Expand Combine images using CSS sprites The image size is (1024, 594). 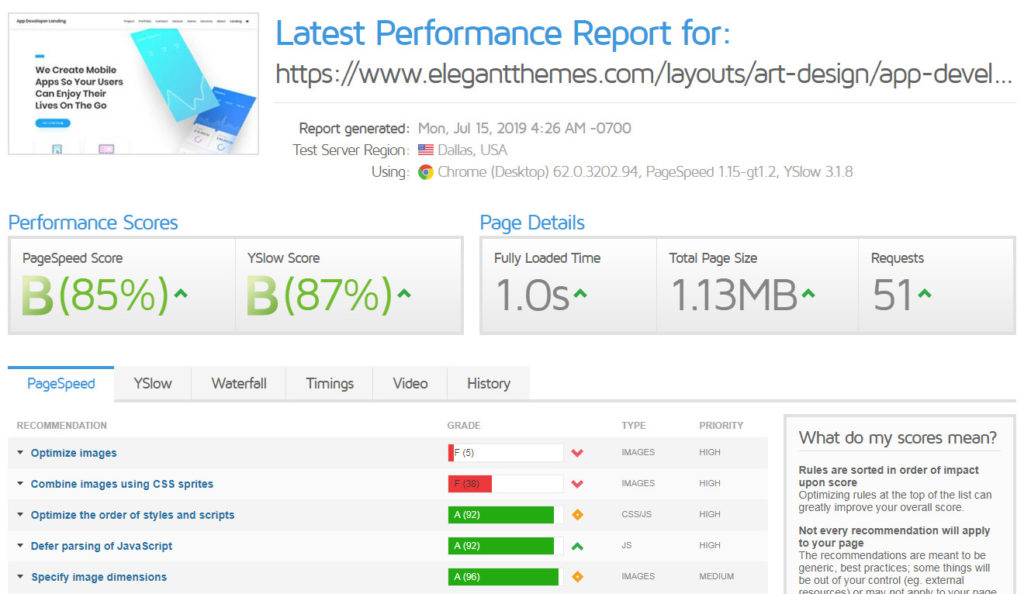(x=20, y=484)
